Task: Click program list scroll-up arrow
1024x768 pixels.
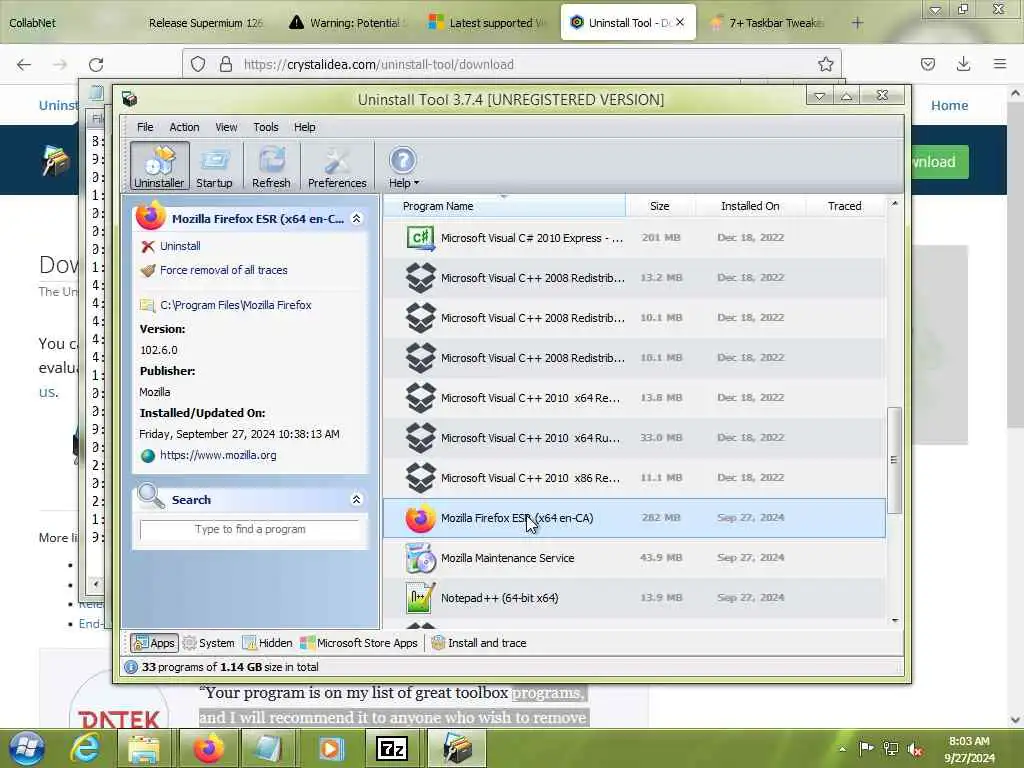Action: [895, 204]
